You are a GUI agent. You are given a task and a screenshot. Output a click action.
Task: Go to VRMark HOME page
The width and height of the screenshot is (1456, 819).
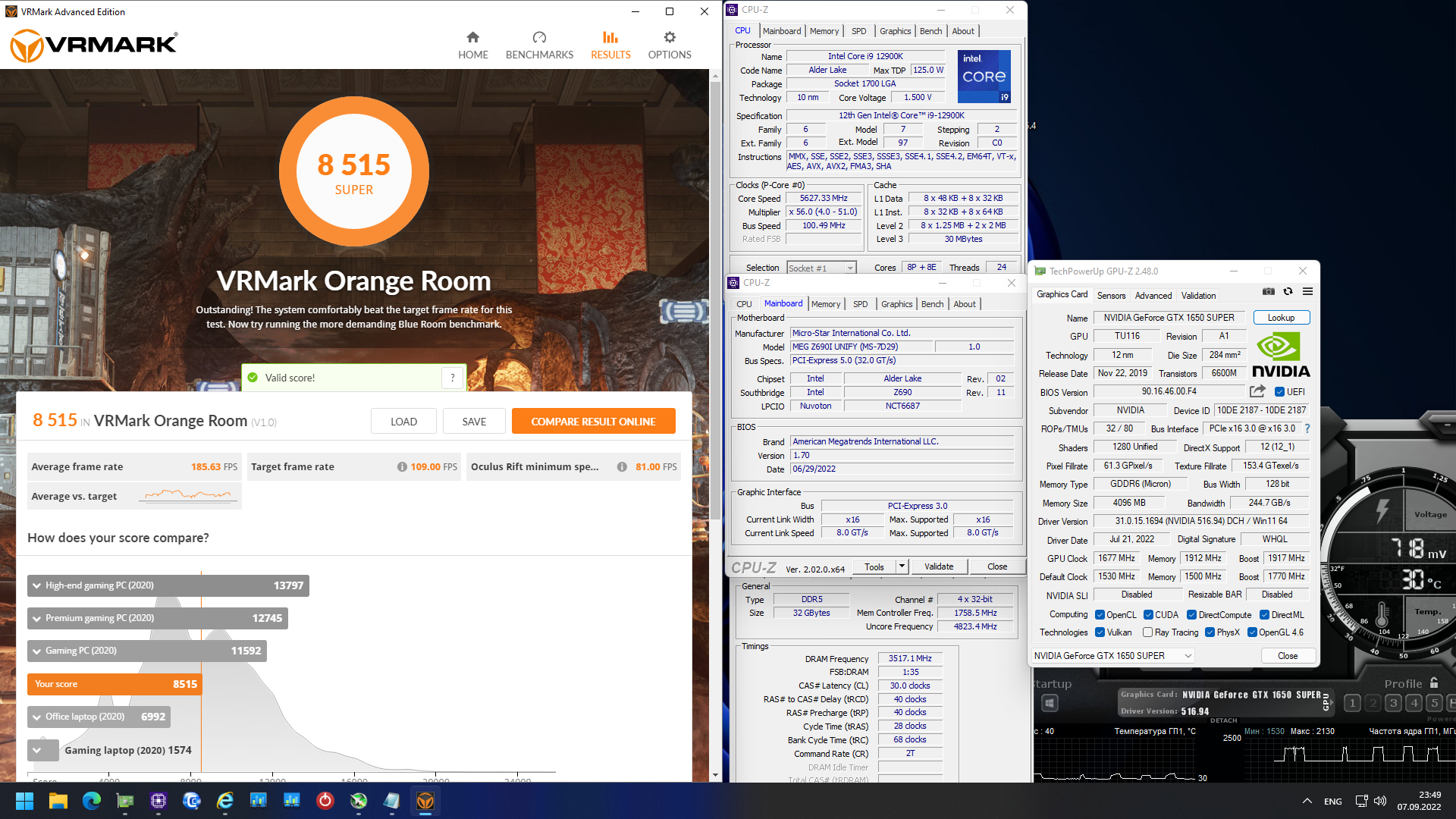coord(472,45)
